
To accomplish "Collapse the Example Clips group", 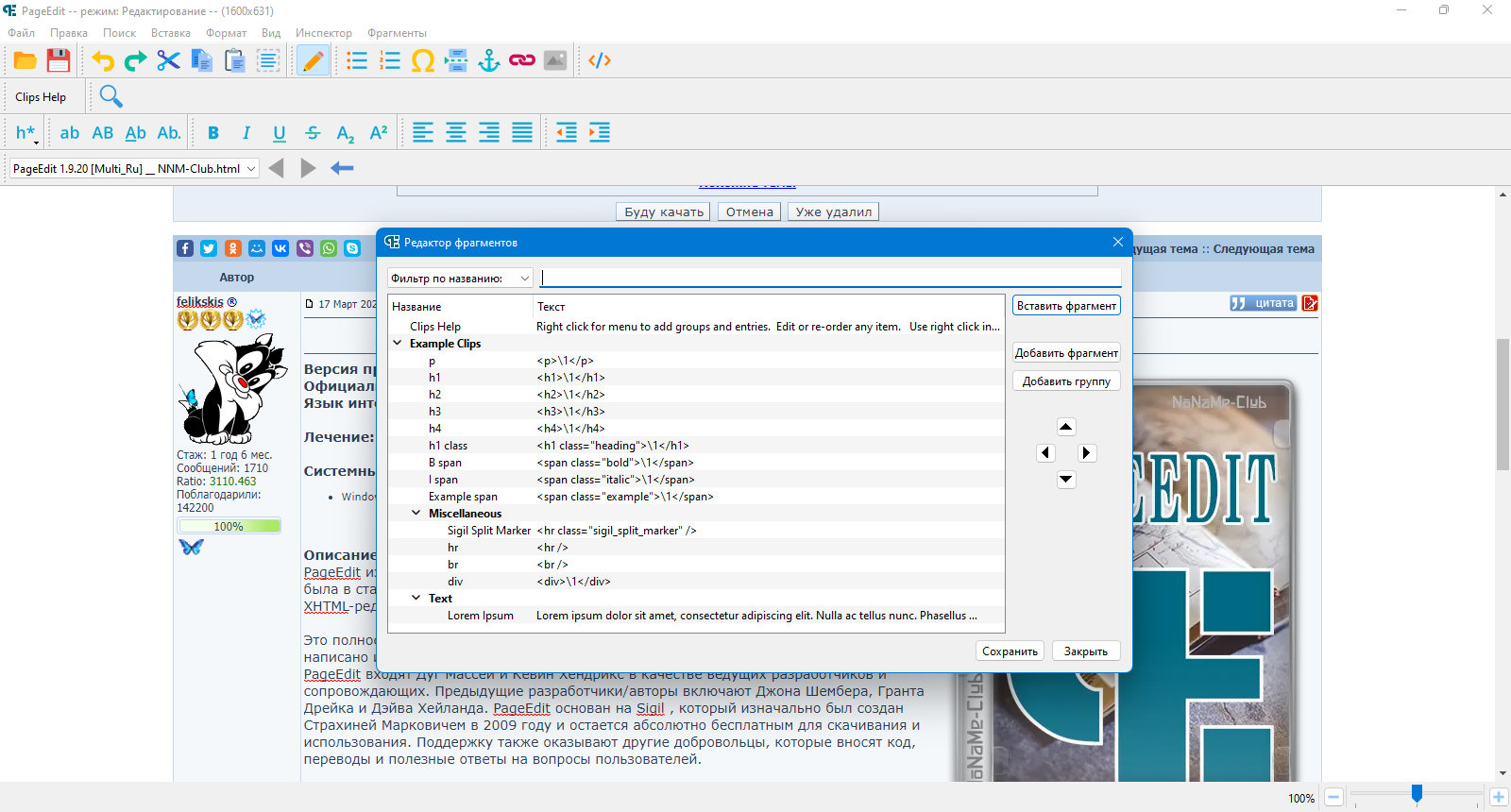I will [x=398, y=344].
